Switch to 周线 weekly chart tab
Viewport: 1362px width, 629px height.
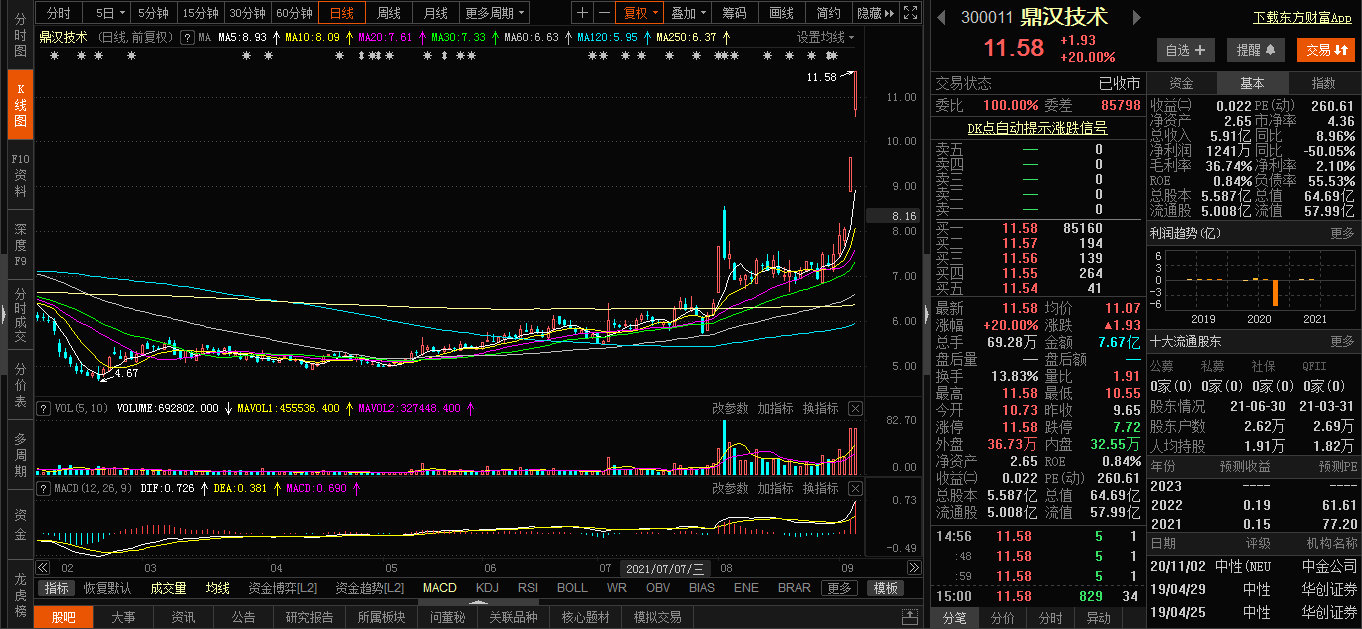pos(388,13)
